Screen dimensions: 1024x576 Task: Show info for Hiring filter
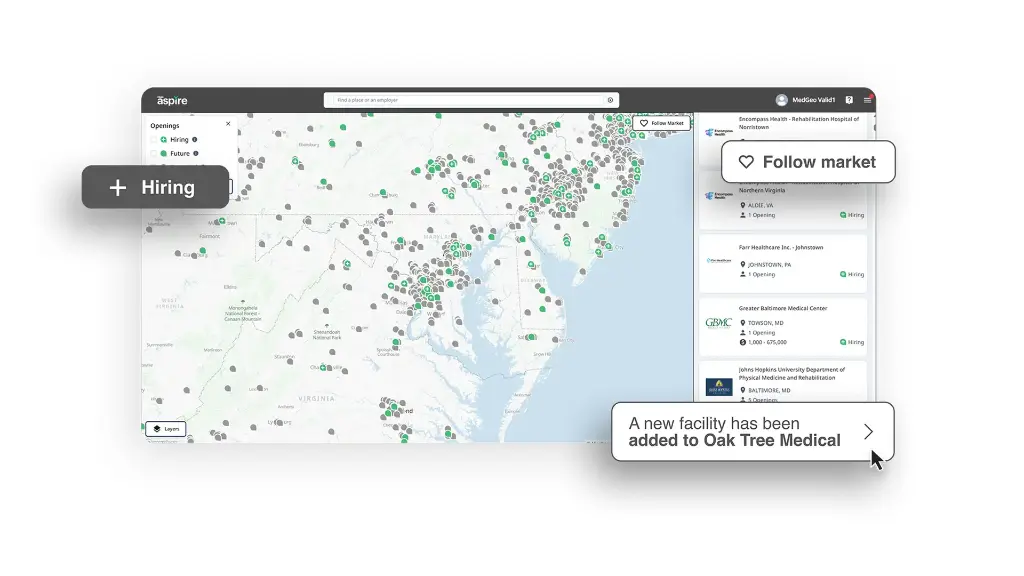click(x=194, y=140)
